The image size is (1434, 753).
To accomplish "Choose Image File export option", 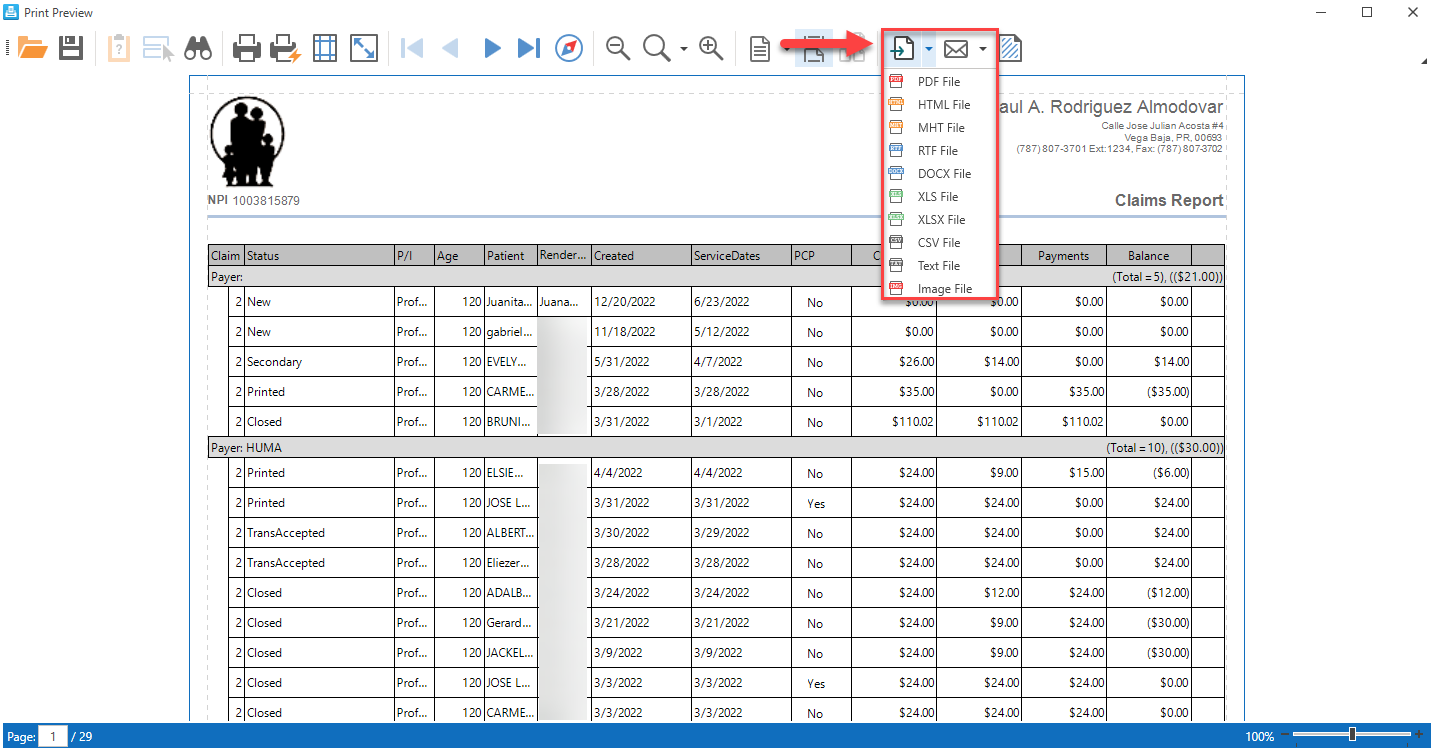I will coord(939,289).
